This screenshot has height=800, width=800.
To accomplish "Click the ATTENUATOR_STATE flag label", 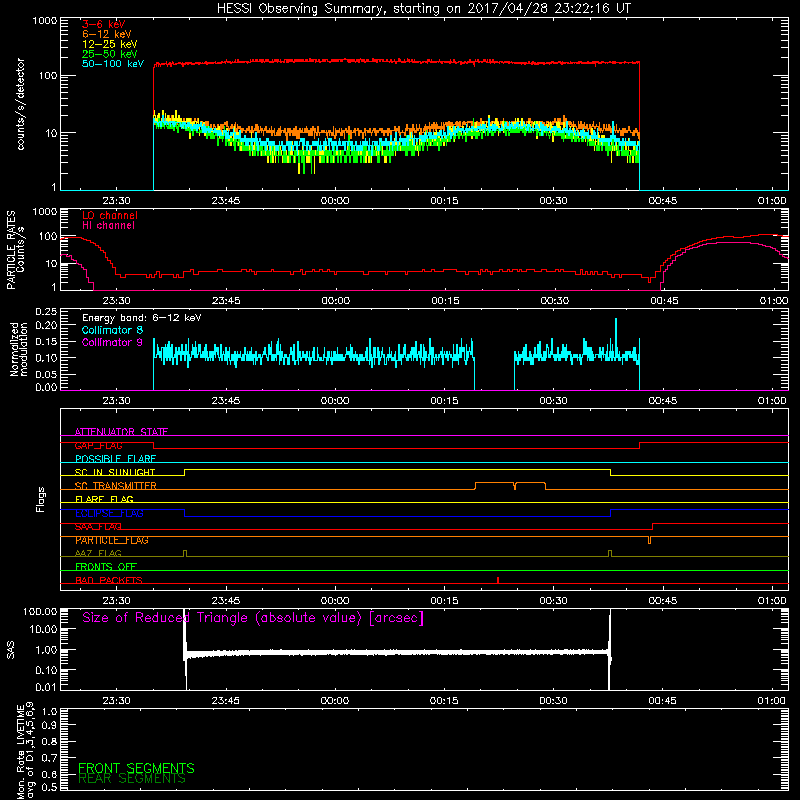I will pos(121,432).
